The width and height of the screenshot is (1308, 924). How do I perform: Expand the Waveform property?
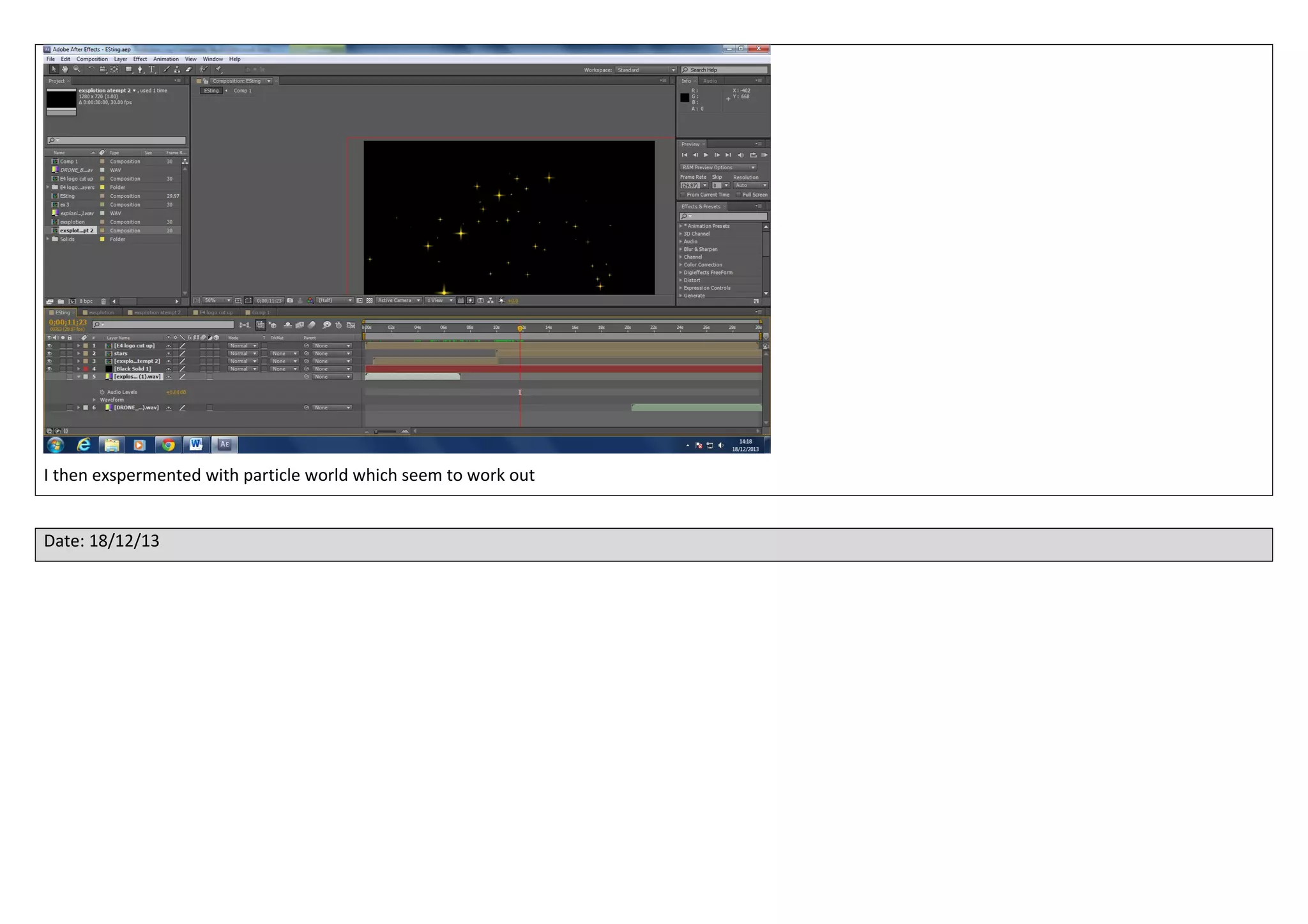pos(95,400)
